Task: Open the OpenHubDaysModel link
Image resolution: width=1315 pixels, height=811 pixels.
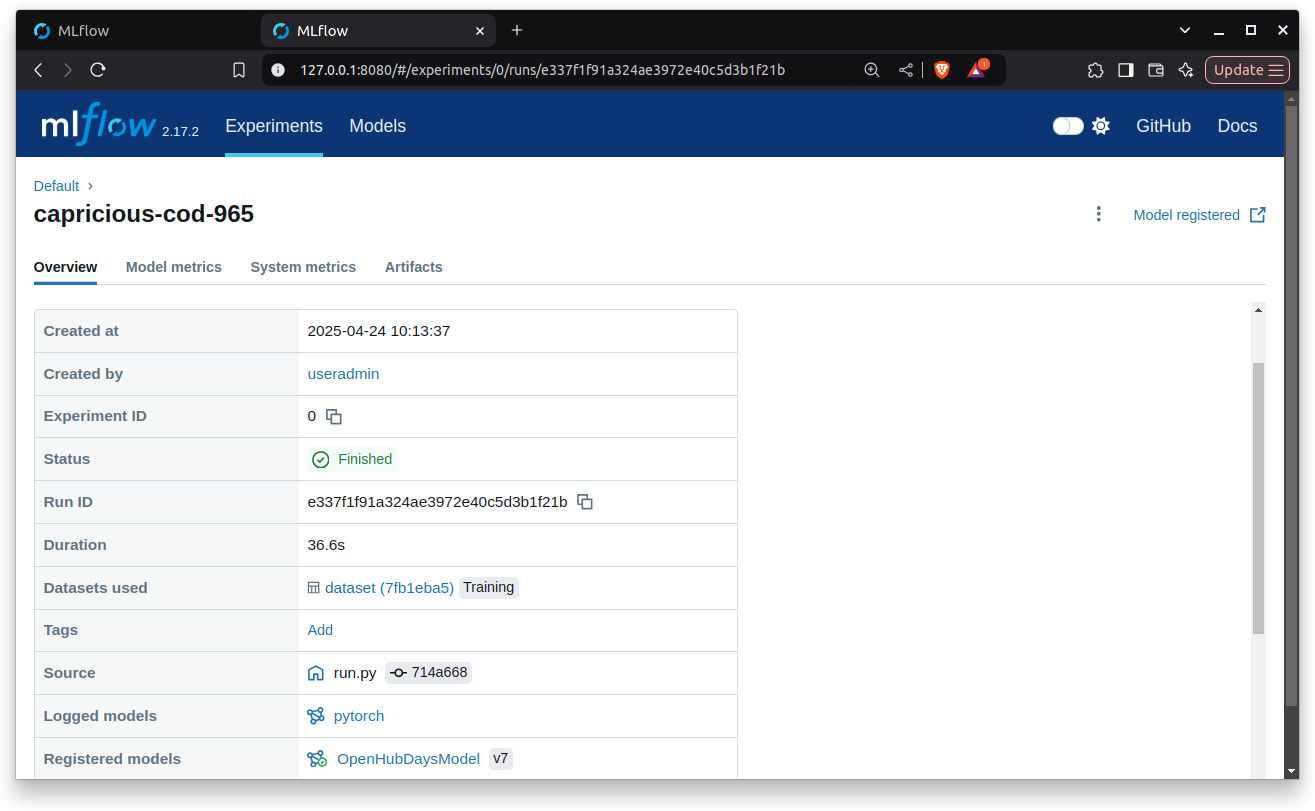Action: pyautogui.click(x=408, y=759)
